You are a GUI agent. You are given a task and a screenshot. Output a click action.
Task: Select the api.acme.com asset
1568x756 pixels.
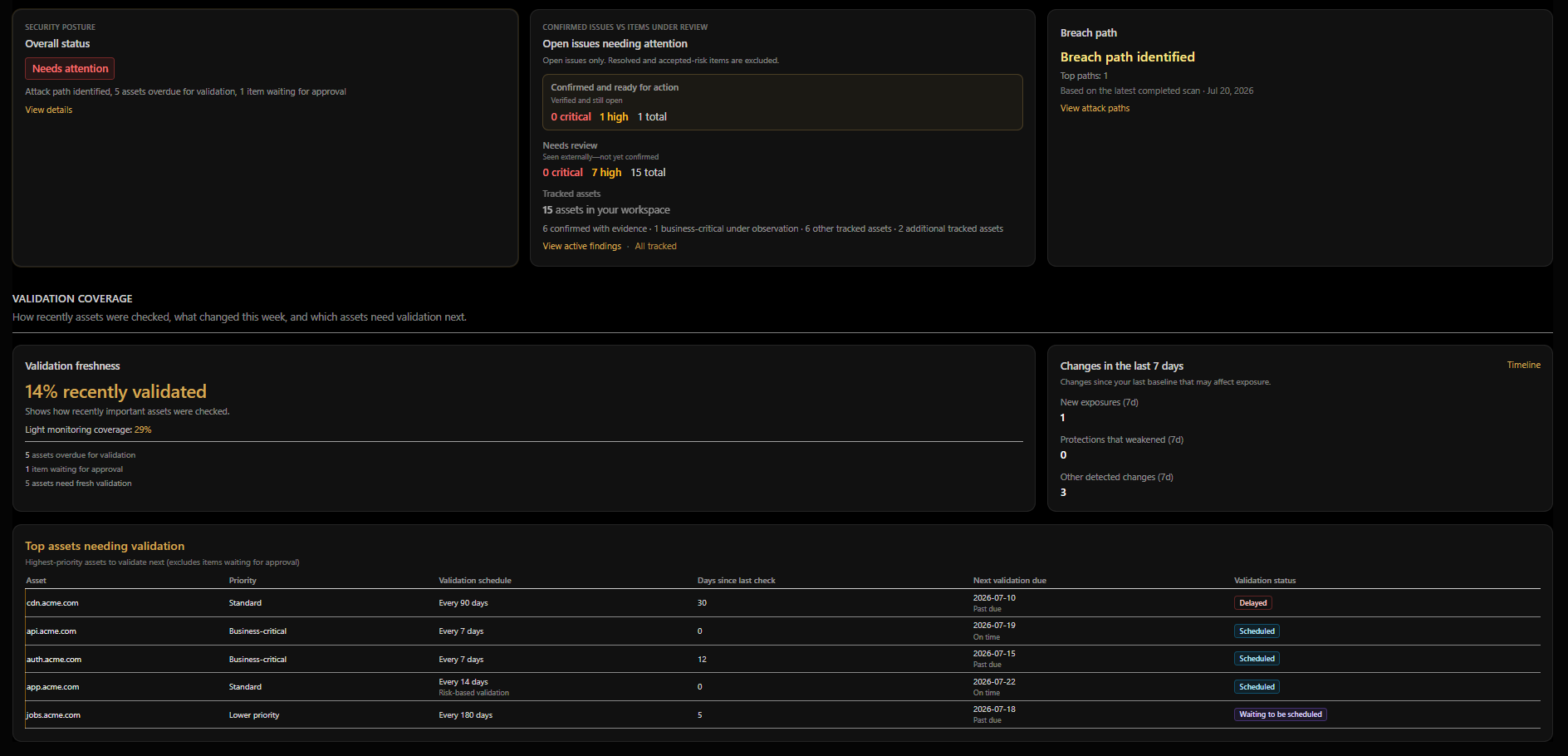[x=51, y=631]
